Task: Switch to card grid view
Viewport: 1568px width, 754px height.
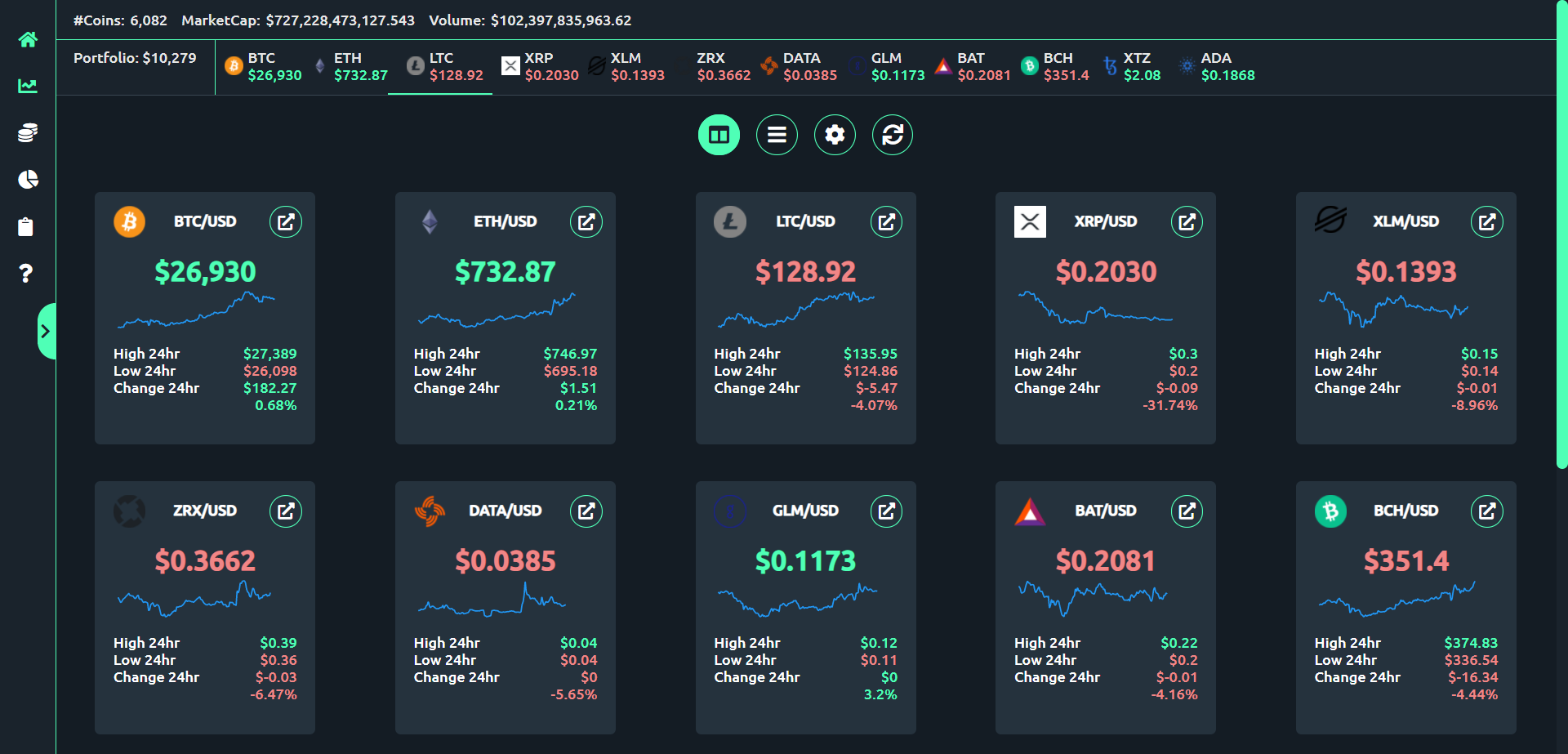Action: click(719, 135)
